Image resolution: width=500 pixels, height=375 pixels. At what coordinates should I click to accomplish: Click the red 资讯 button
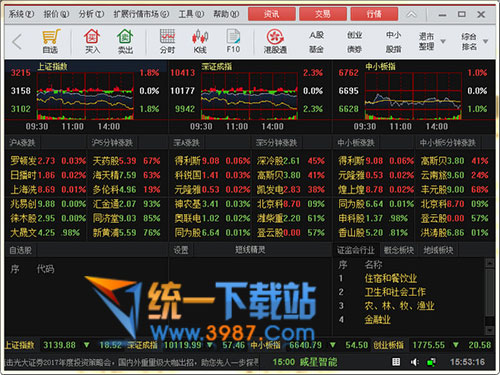pyautogui.click(x=272, y=14)
